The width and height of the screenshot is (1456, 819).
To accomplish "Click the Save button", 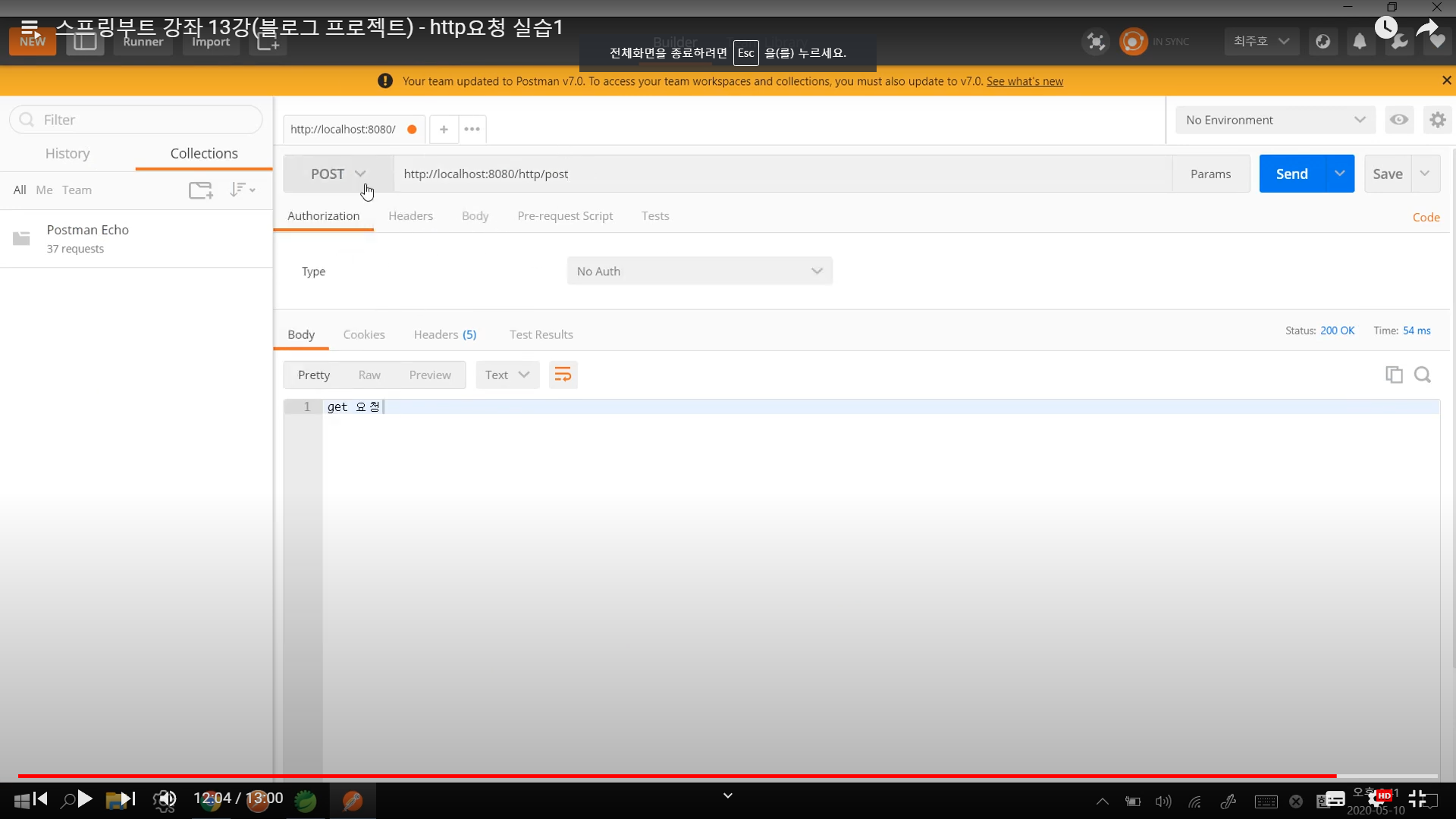I will pos(1387,174).
